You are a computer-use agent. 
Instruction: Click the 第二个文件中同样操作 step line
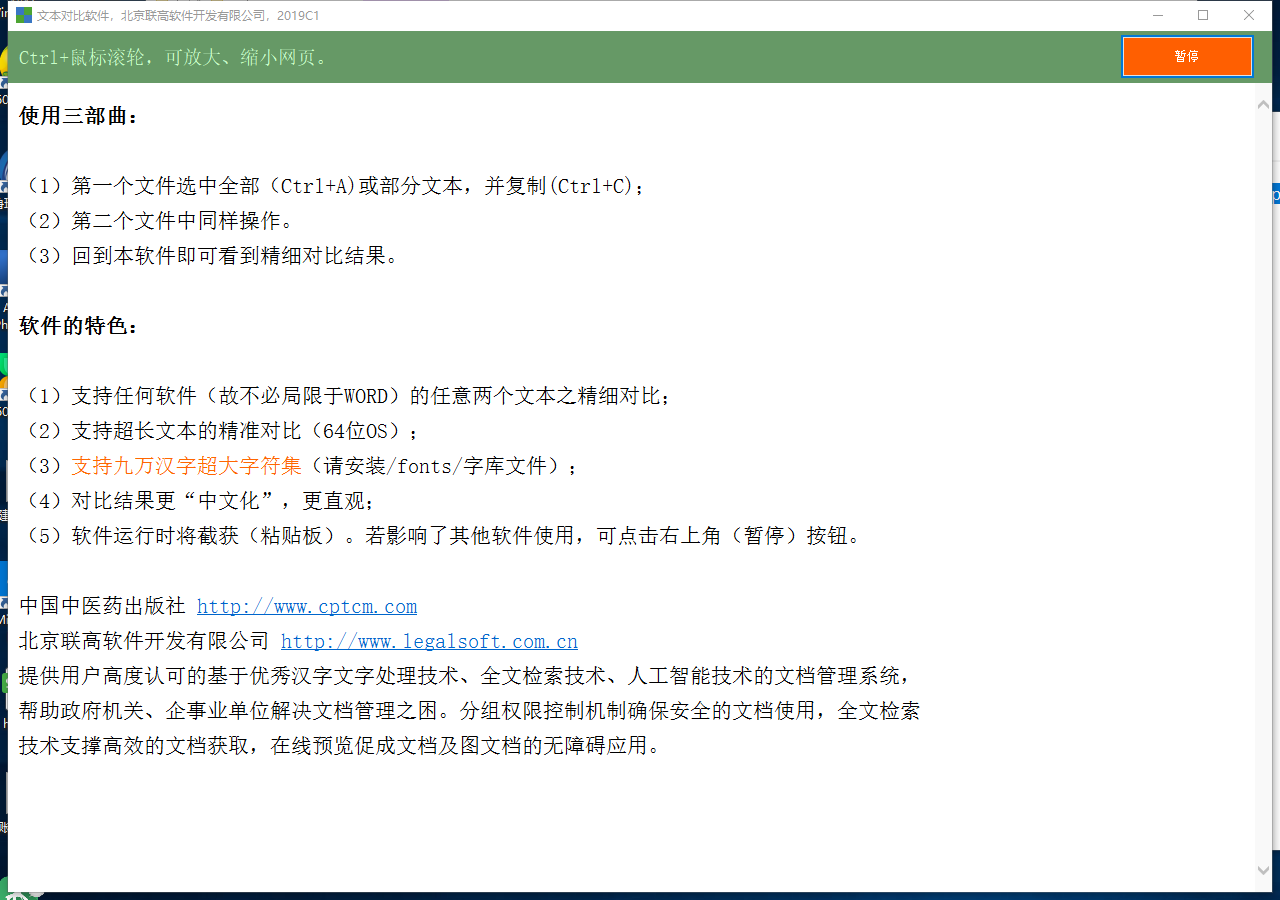coord(160,221)
